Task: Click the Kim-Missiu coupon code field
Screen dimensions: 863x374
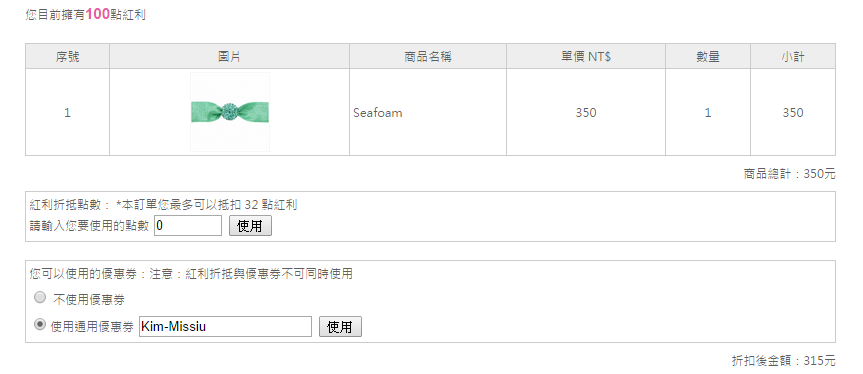Action: (x=225, y=327)
